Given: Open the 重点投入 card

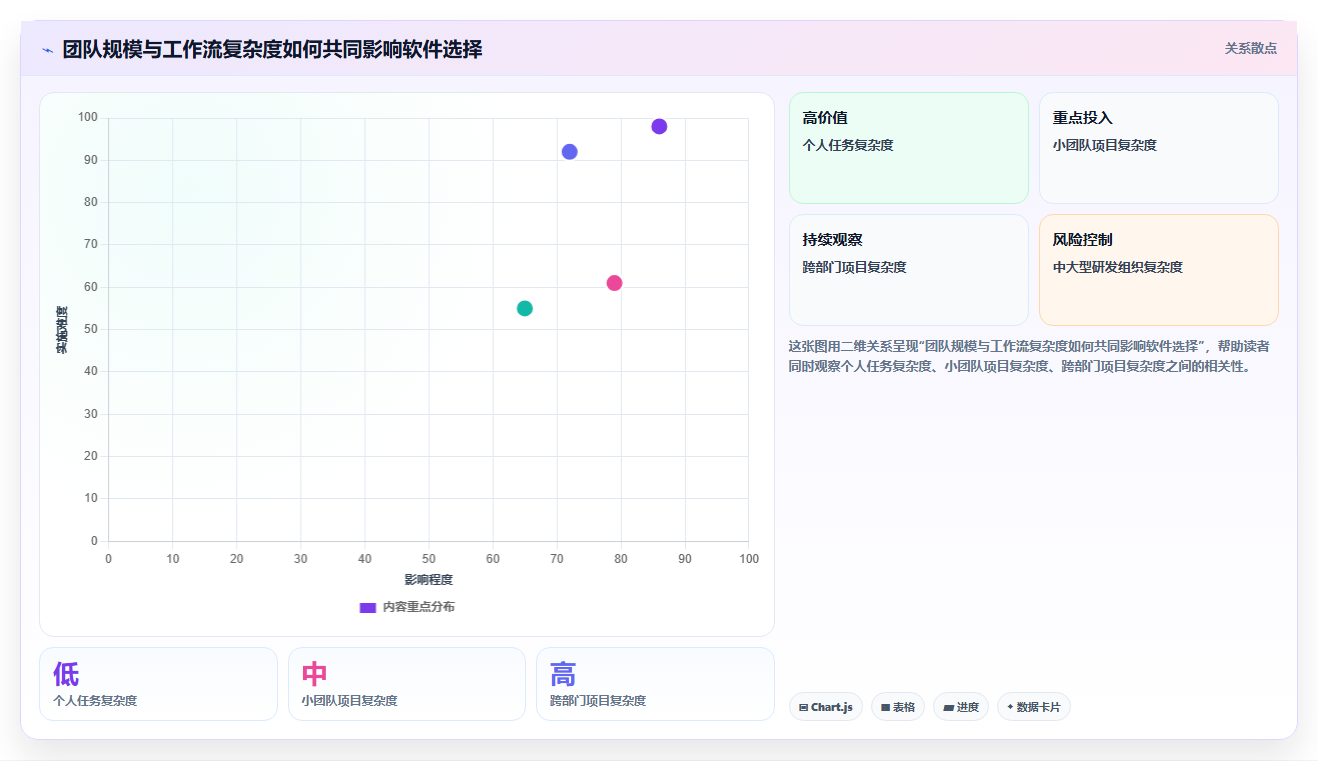Looking at the screenshot, I should point(1159,148).
